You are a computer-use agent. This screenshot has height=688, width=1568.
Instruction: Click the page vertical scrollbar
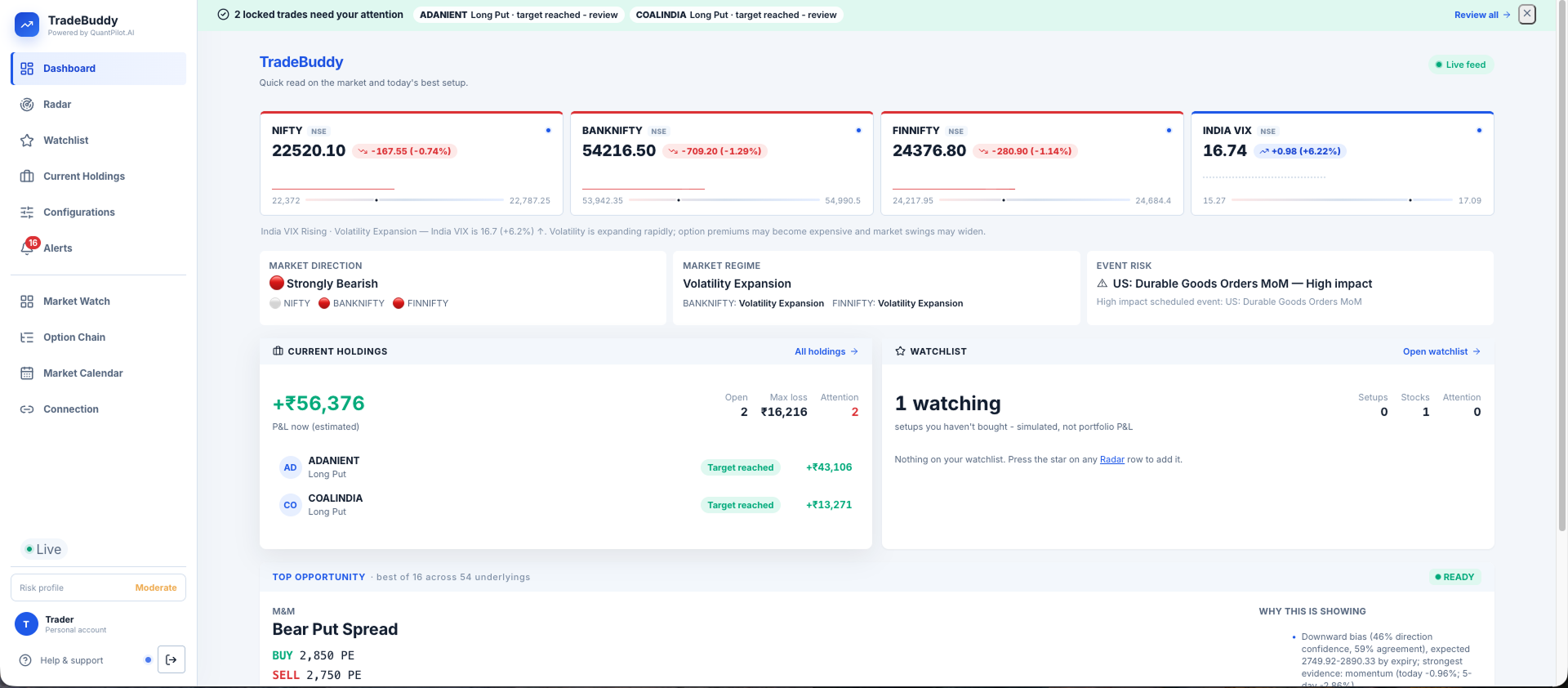coord(1562,266)
